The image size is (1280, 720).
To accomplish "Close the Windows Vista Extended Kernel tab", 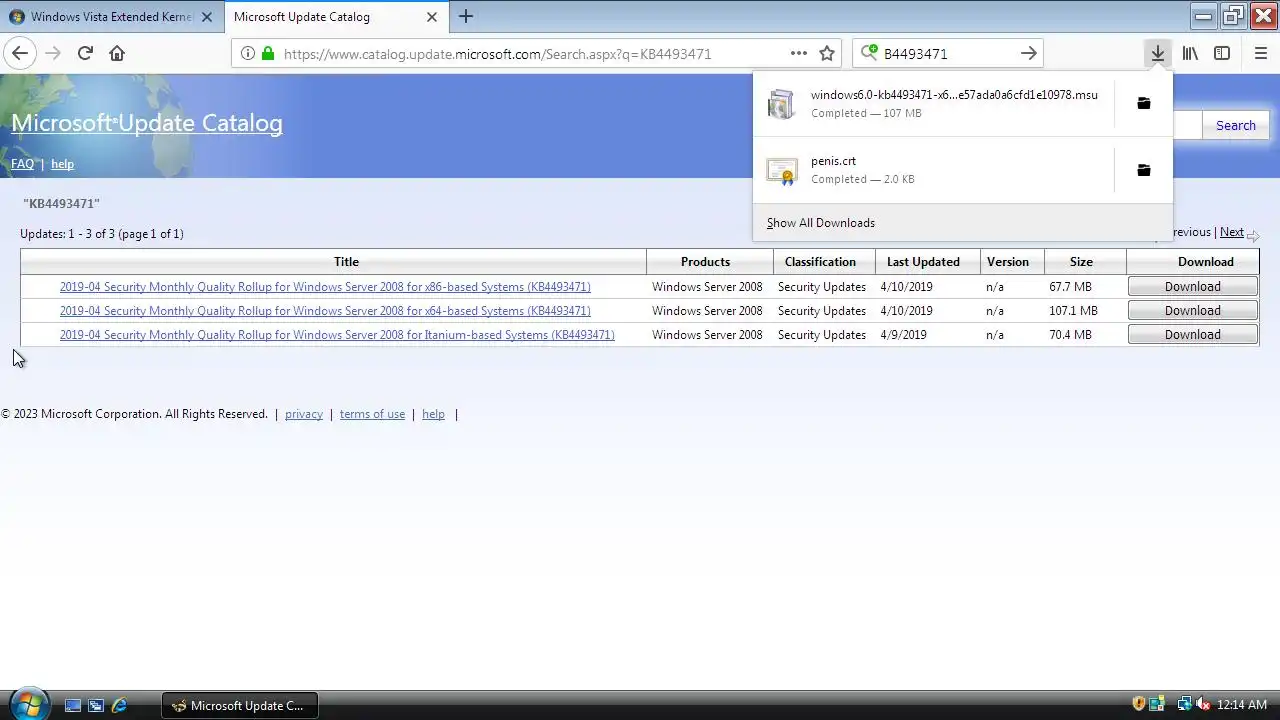I will tap(206, 17).
